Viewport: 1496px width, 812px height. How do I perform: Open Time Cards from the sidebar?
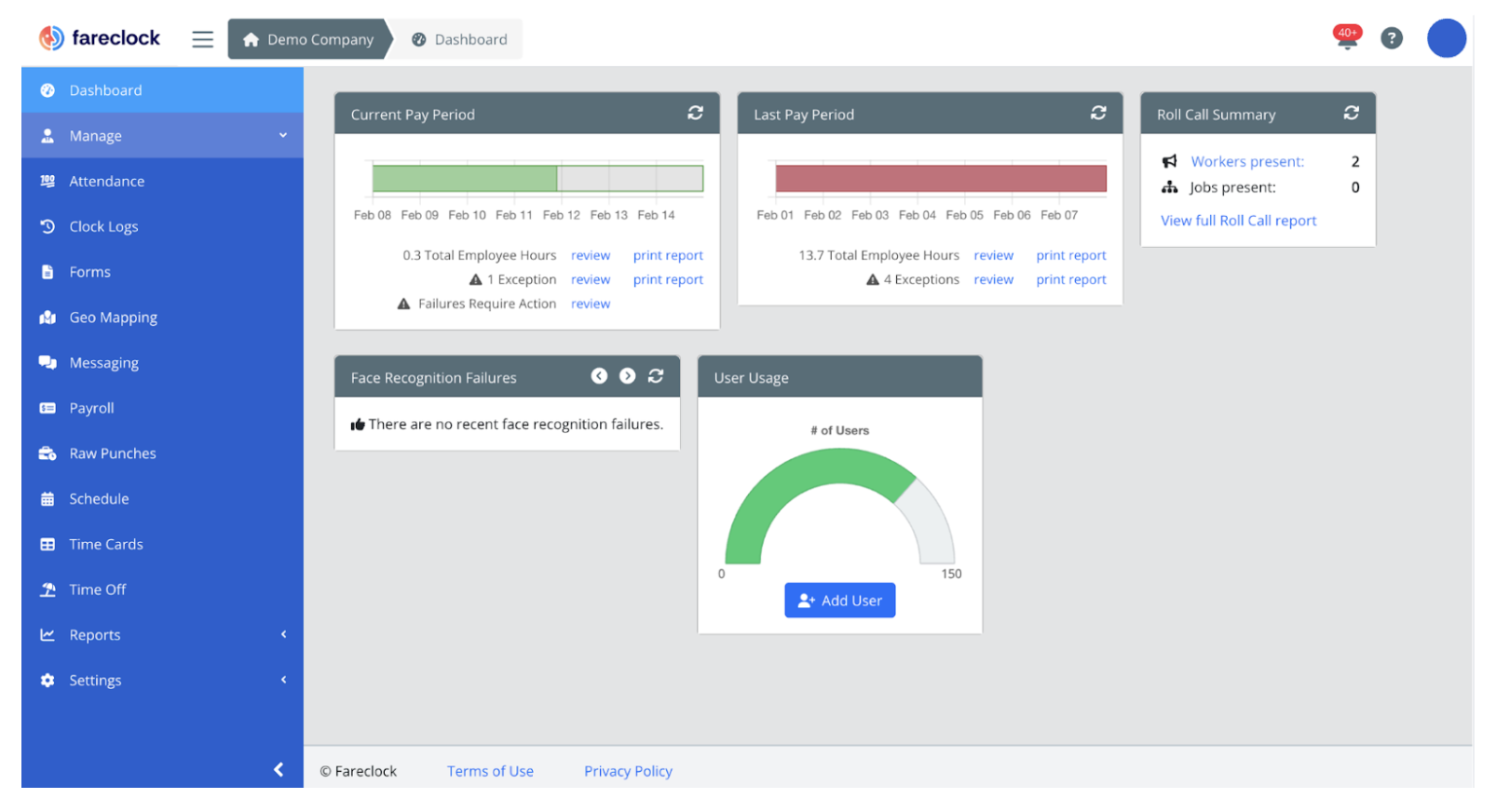[105, 545]
